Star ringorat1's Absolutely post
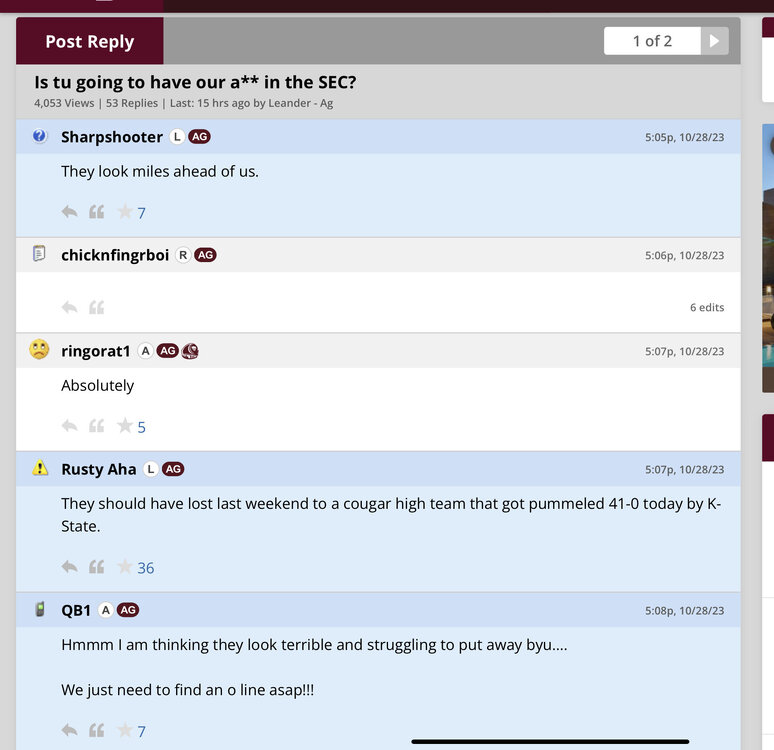 125,426
